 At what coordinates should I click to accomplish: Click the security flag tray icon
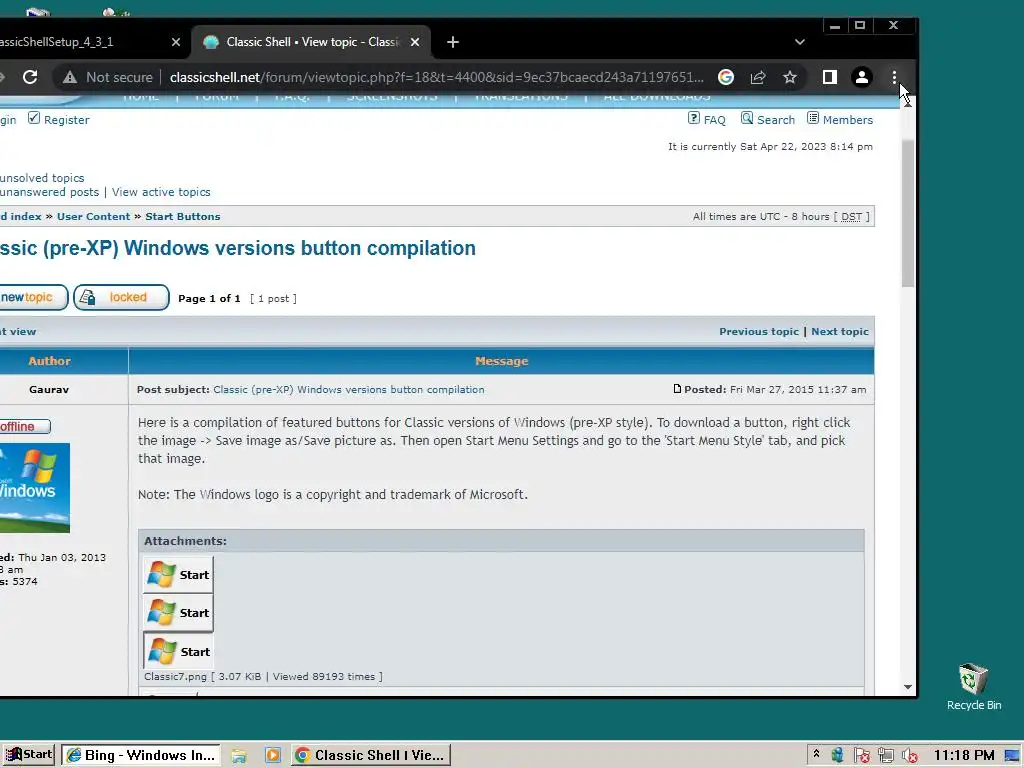861,756
